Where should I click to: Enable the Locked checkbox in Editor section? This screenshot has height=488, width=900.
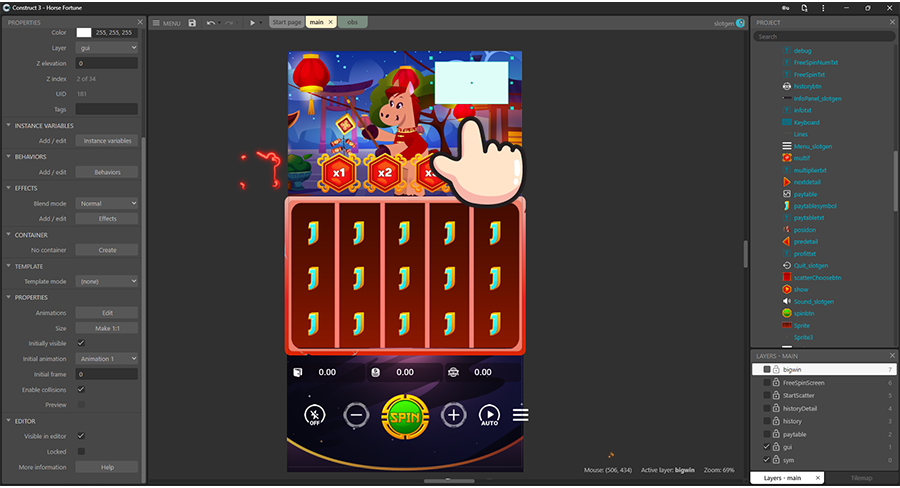[81, 452]
